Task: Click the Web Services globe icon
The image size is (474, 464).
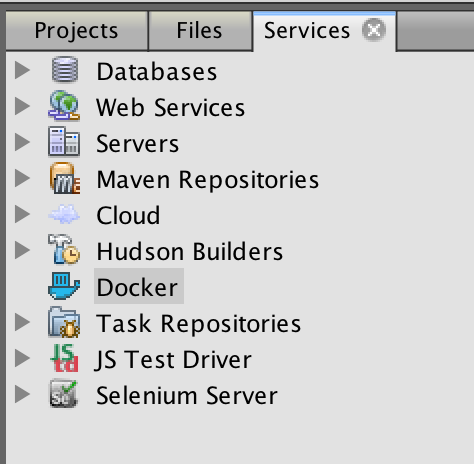Action: pos(64,105)
